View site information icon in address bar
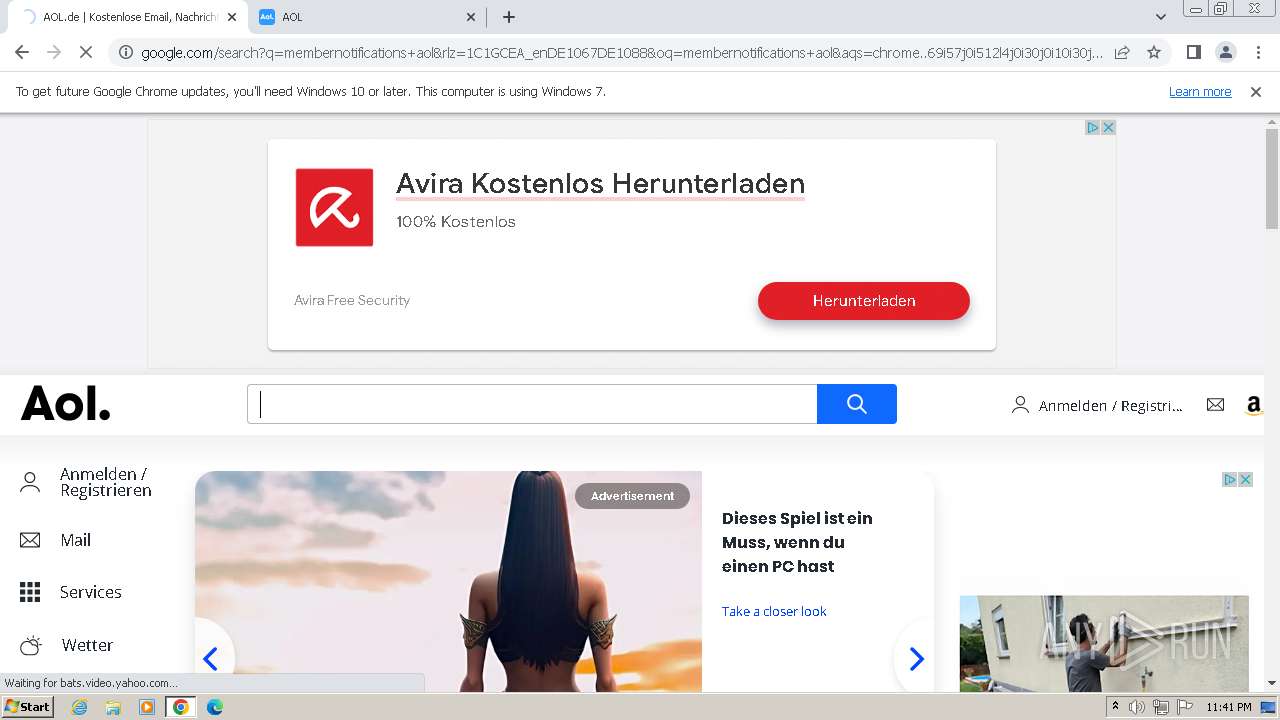1280x720 pixels. tap(125, 52)
